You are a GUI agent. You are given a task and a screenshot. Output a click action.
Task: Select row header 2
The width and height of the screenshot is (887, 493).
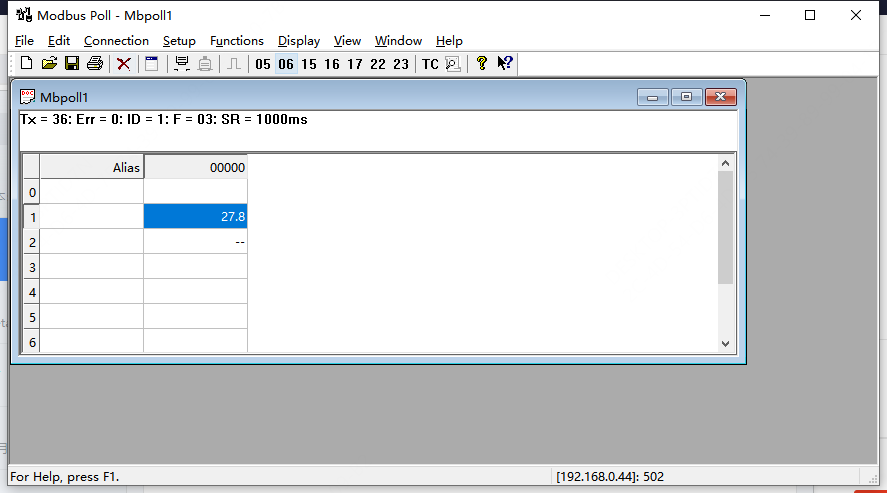point(32,242)
